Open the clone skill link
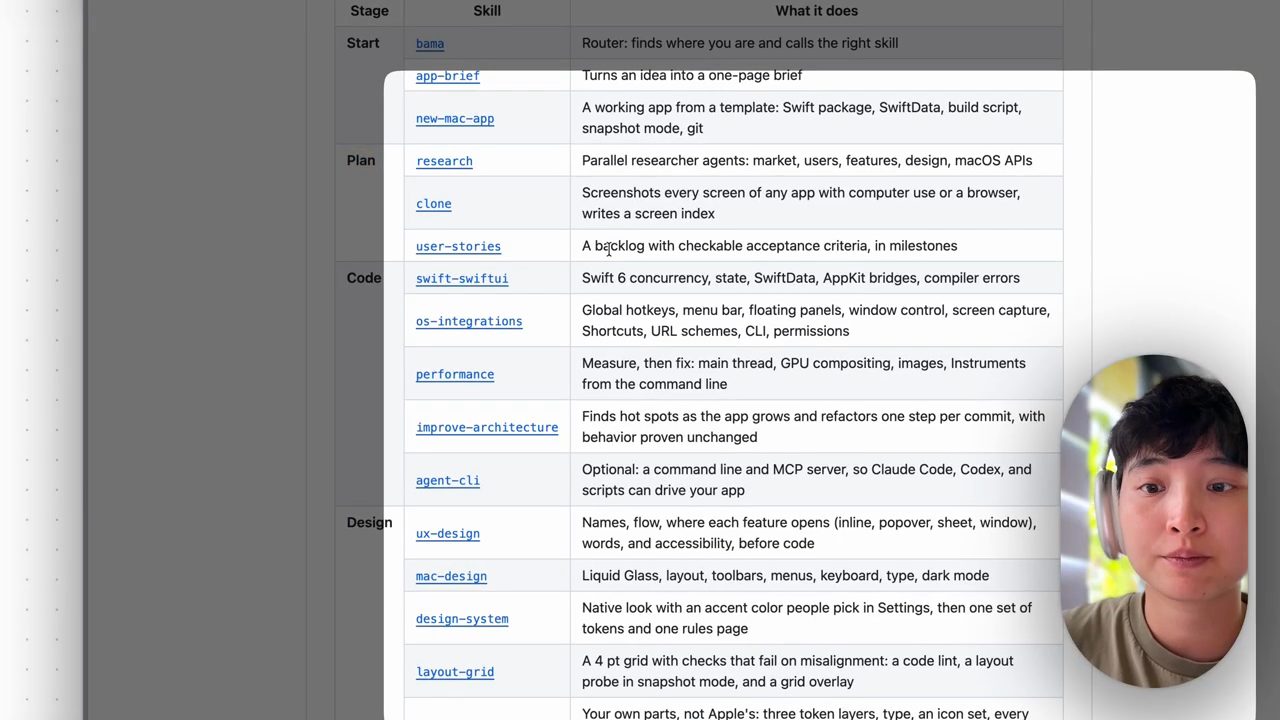 click(433, 204)
